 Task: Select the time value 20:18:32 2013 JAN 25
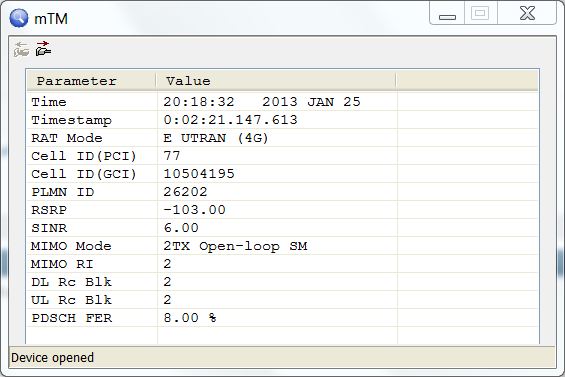pyautogui.click(x=262, y=102)
